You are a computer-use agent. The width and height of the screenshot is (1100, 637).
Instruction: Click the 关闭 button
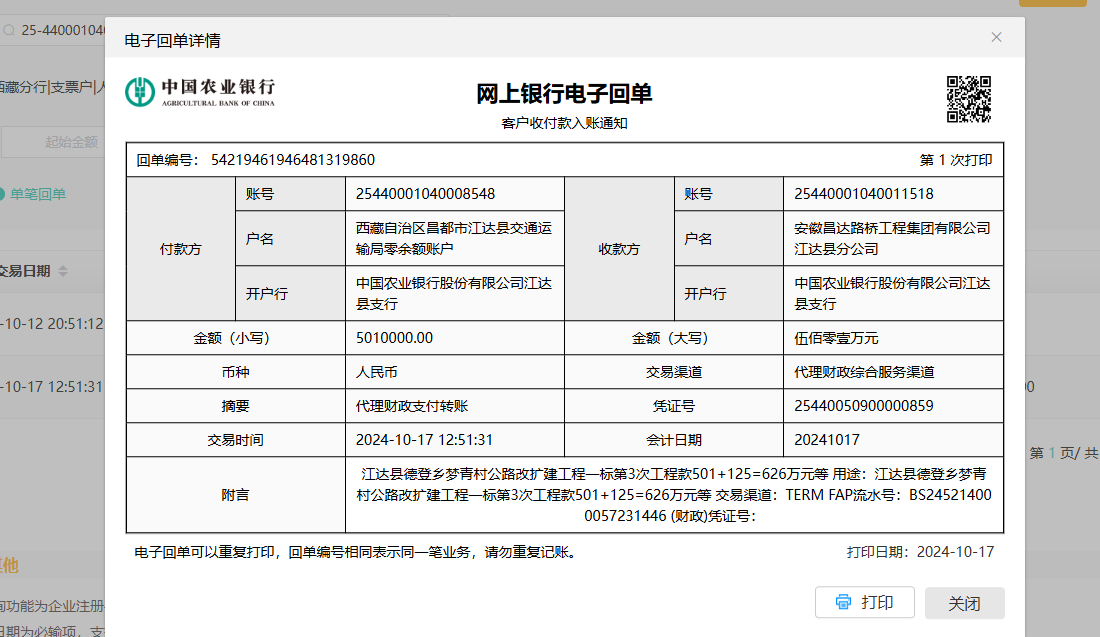tap(964, 603)
